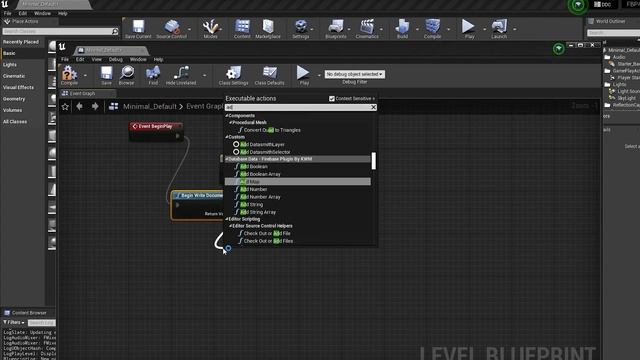The width and height of the screenshot is (640, 360).
Task: Click the search icon in Place Actors
Action: [x=115, y=31]
